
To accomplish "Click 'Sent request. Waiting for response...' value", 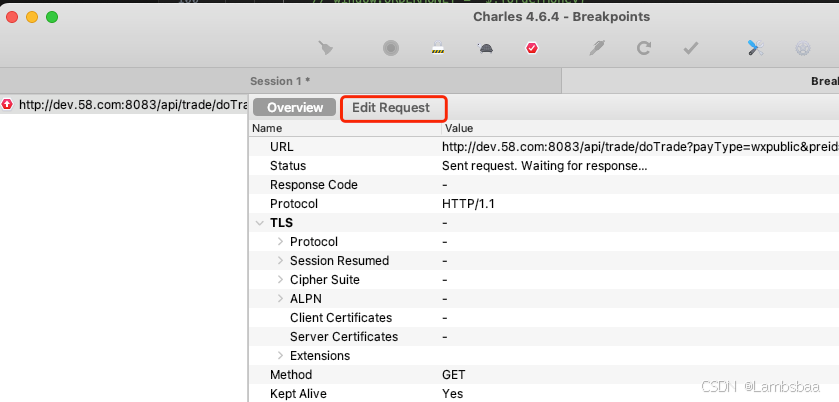I will (x=545, y=166).
